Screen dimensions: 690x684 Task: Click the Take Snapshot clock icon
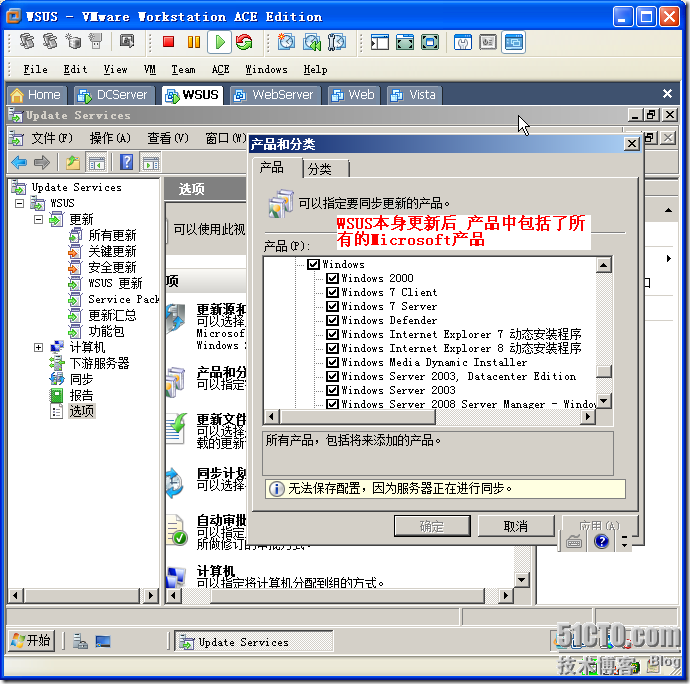[286, 42]
